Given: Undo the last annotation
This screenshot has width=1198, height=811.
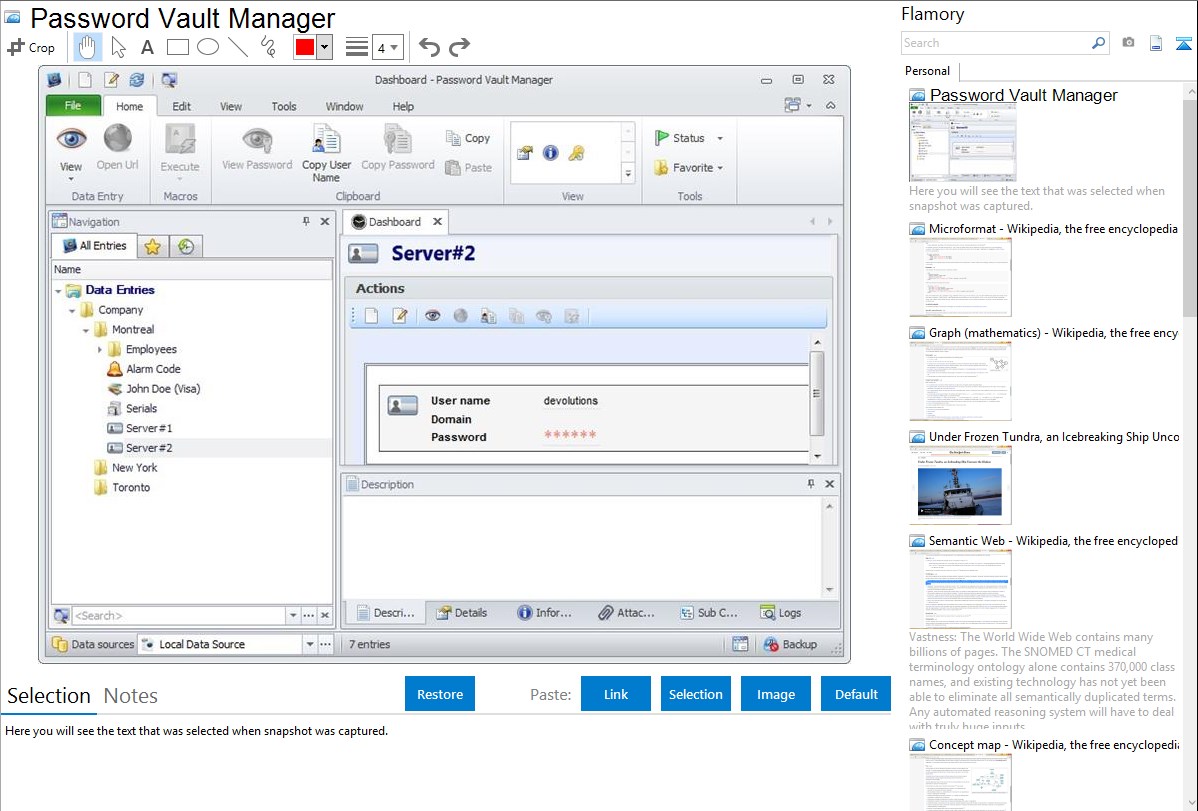Looking at the screenshot, I should click(429, 47).
